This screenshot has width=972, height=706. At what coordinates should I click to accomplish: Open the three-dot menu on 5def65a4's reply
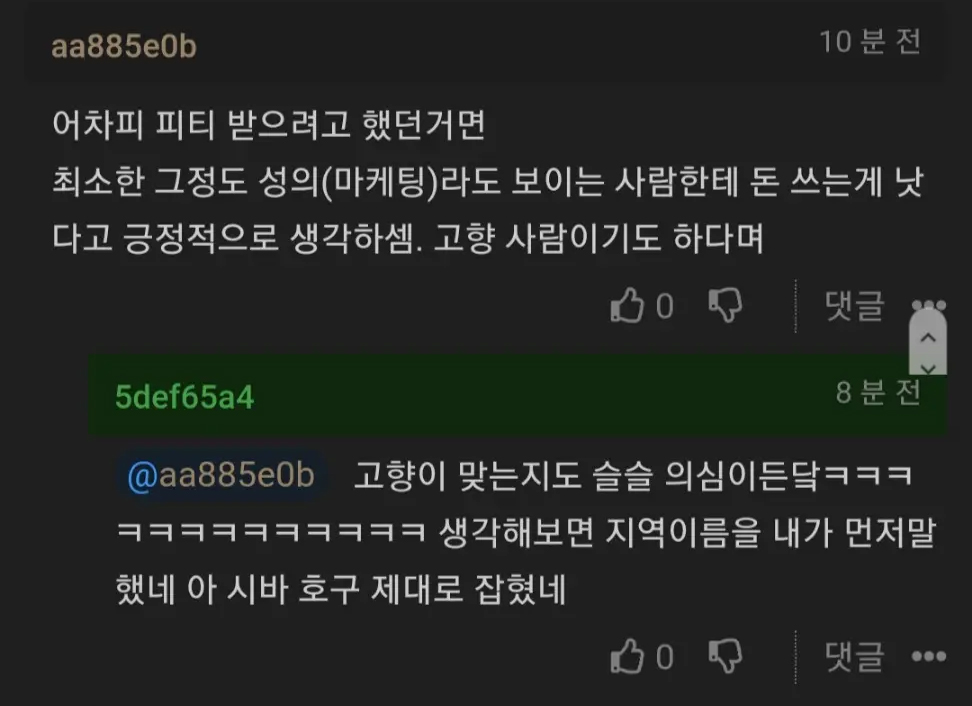coord(929,656)
